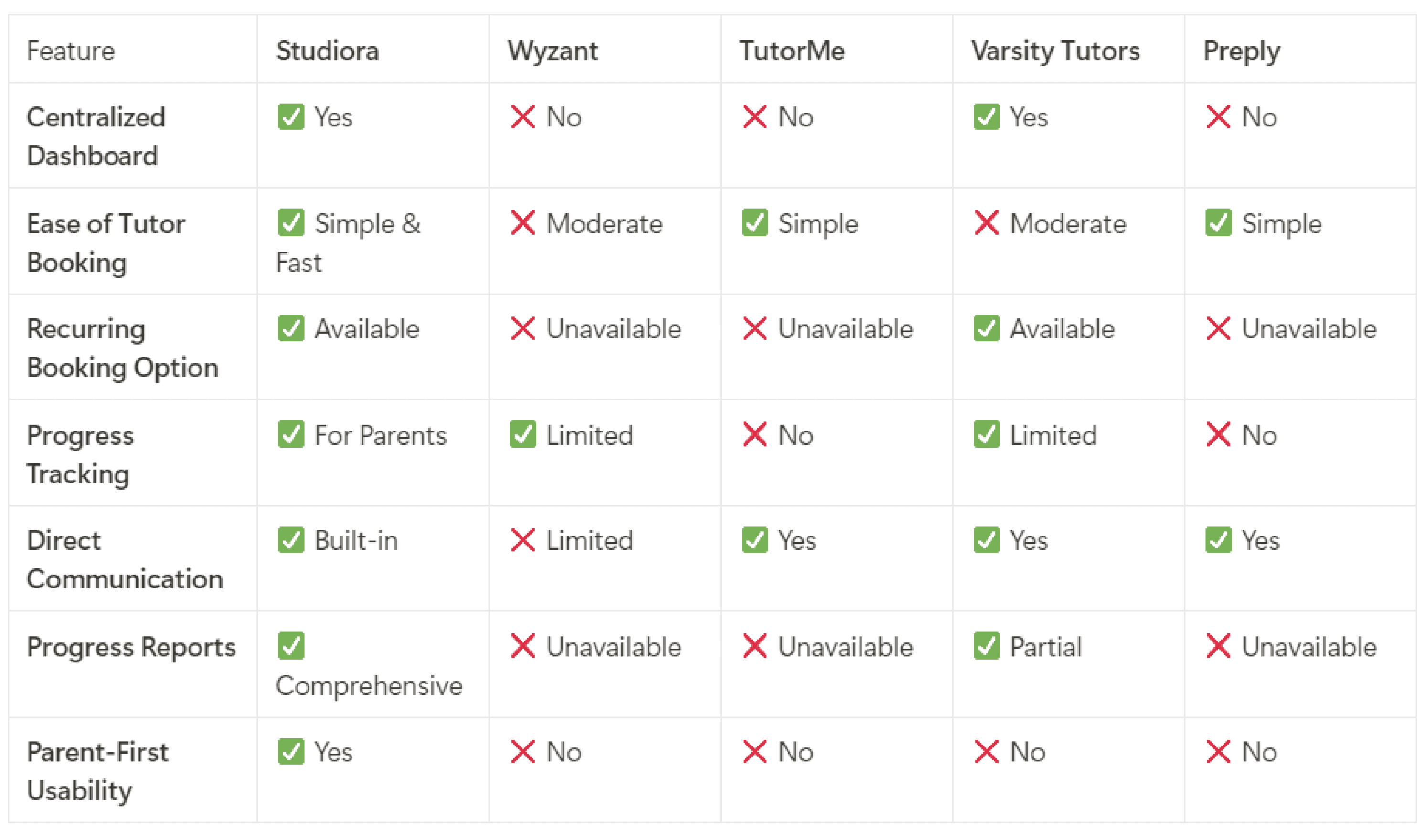Select the Wyzant column header
Image resolution: width=1425 pixels, height=840 pixels.
click(x=553, y=51)
